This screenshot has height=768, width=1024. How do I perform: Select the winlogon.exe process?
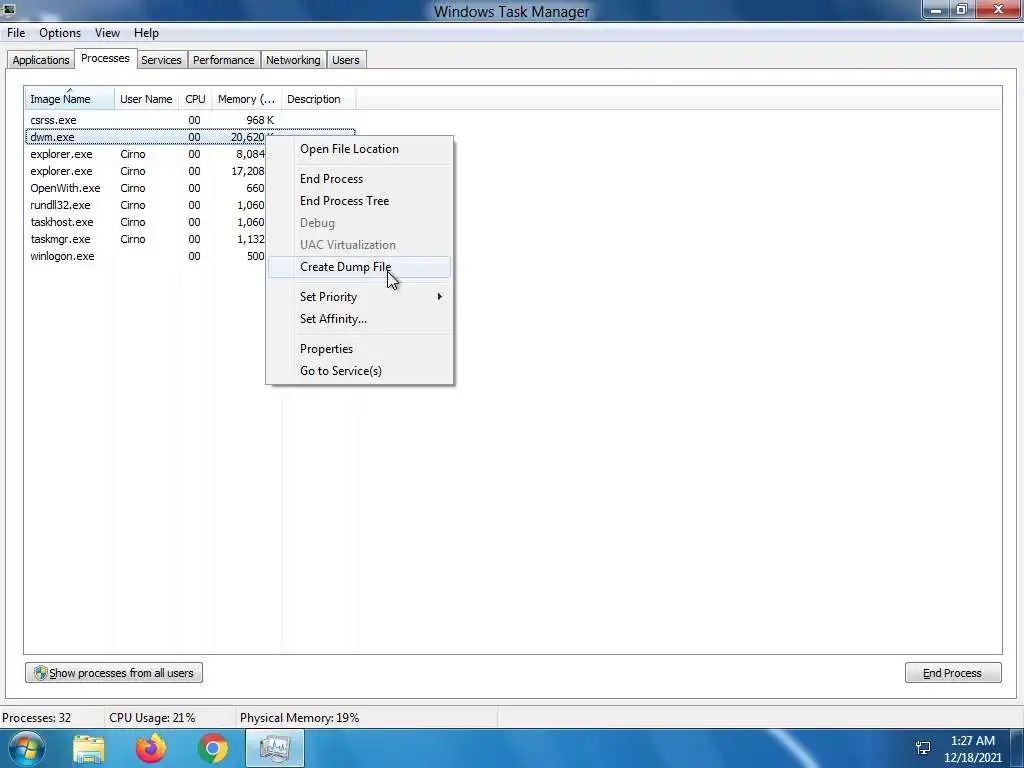(146, 256)
